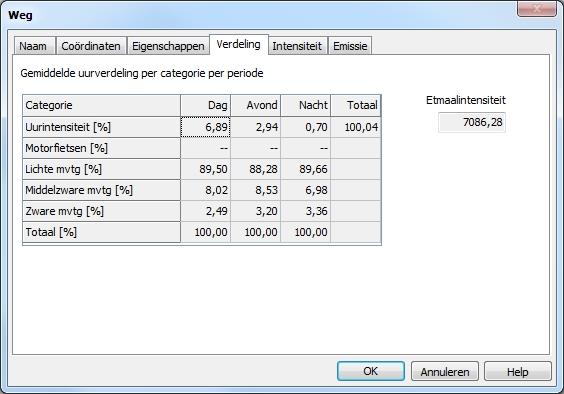Open the Eigenschappen tab
This screenshot has height=394, width=564.
point(168,46)
